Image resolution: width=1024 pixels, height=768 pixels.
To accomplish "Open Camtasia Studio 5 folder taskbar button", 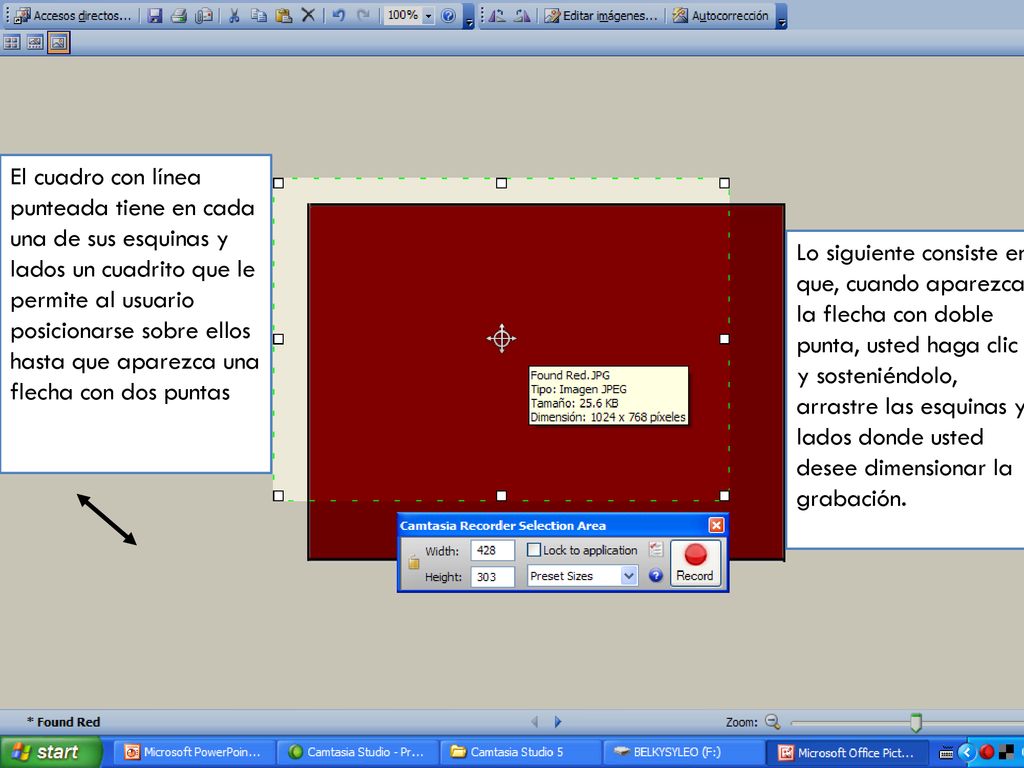I will coord(520,752).
